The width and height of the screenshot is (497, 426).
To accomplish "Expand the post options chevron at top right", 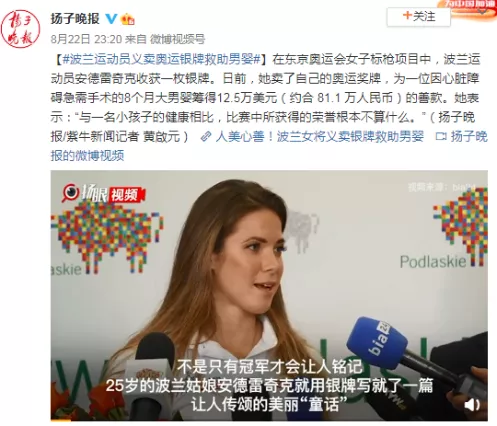I will (482, 10).
